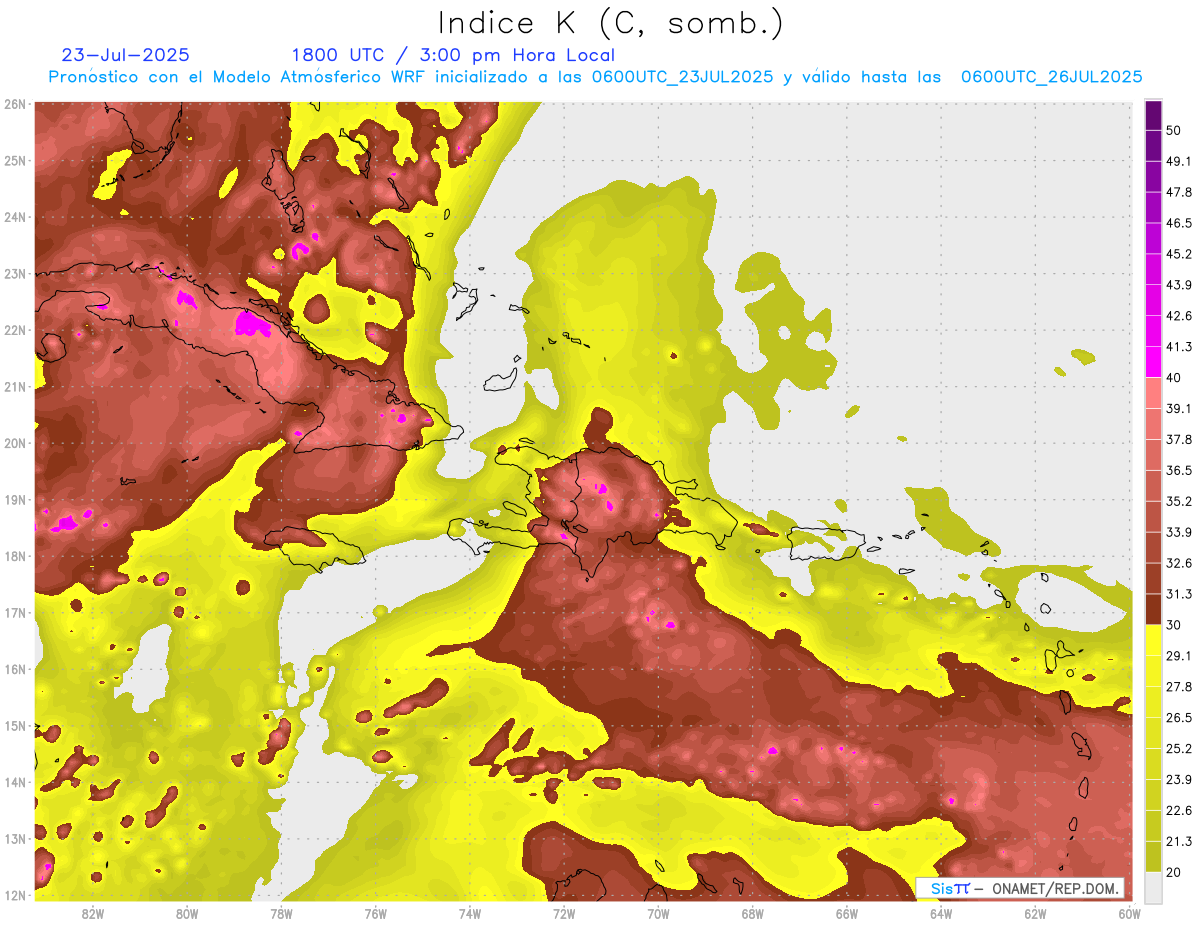Click the salmon swatch between 39.1 and 40

point(1153,393)
